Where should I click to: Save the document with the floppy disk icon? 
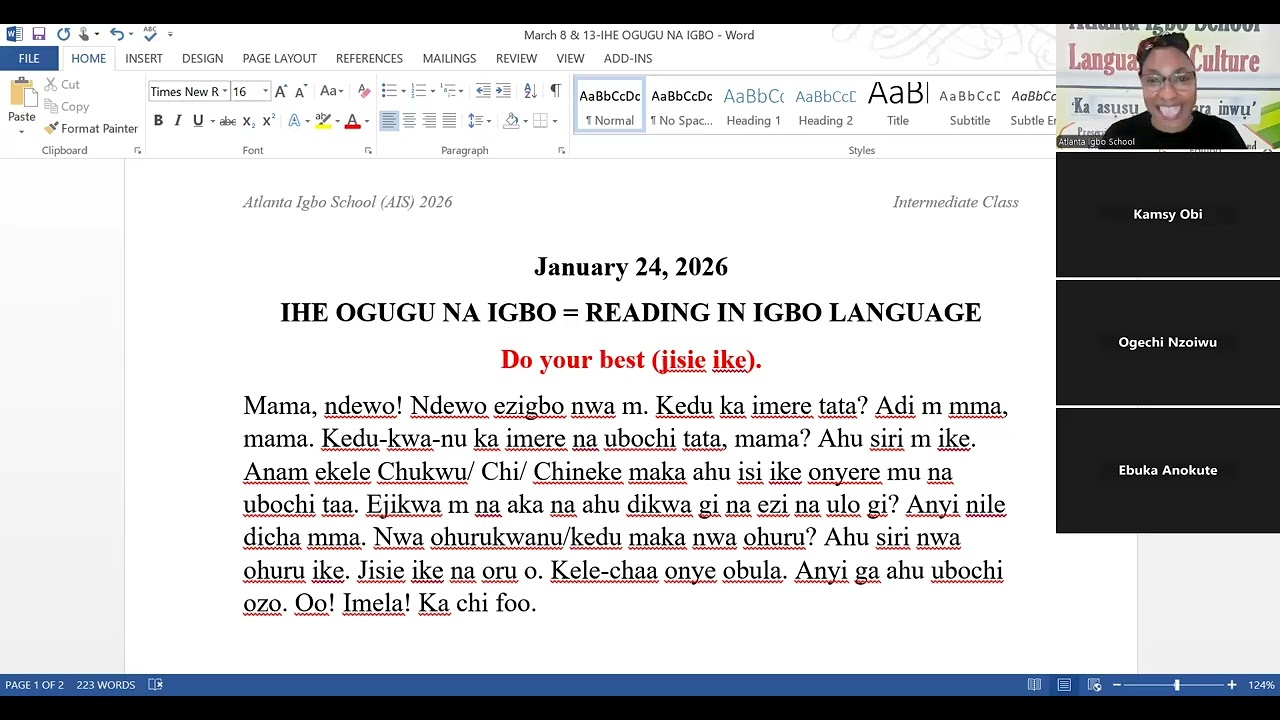pyautogui.click(x=39, y=34)
